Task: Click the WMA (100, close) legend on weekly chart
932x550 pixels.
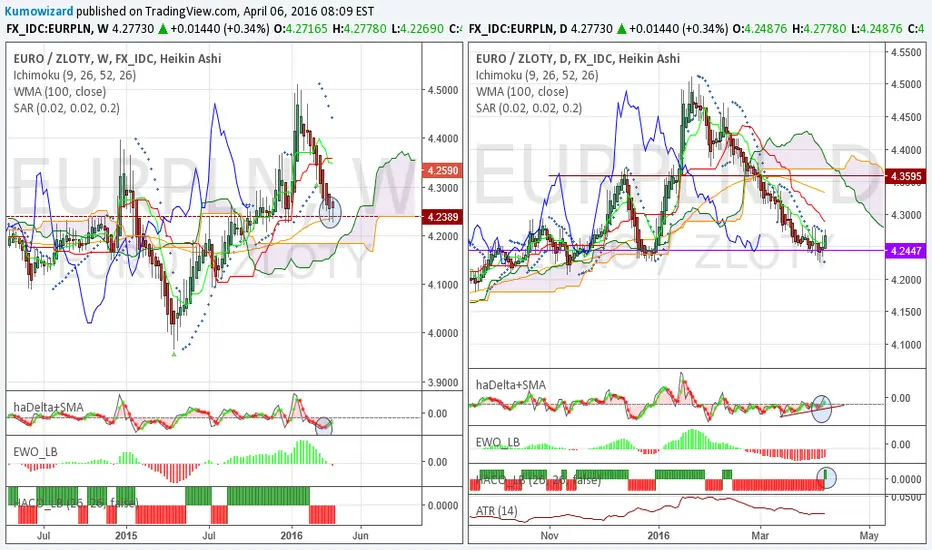Action: (x=59, y=92)
